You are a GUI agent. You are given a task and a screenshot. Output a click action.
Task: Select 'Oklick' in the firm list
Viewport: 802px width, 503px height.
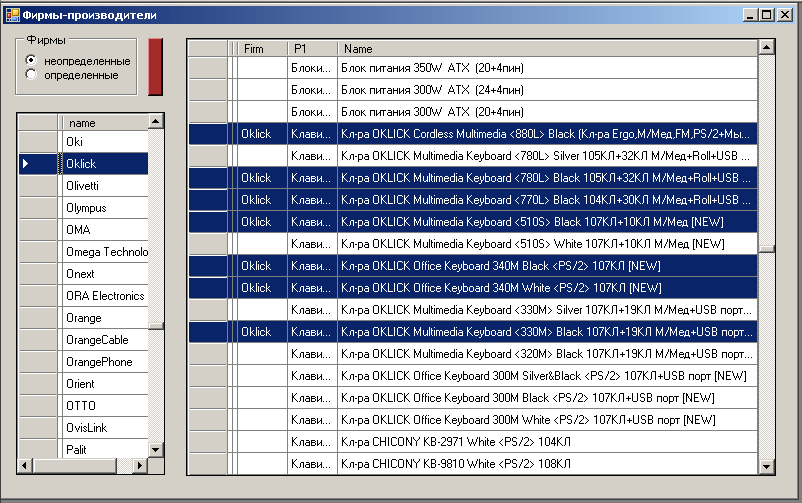103,164
